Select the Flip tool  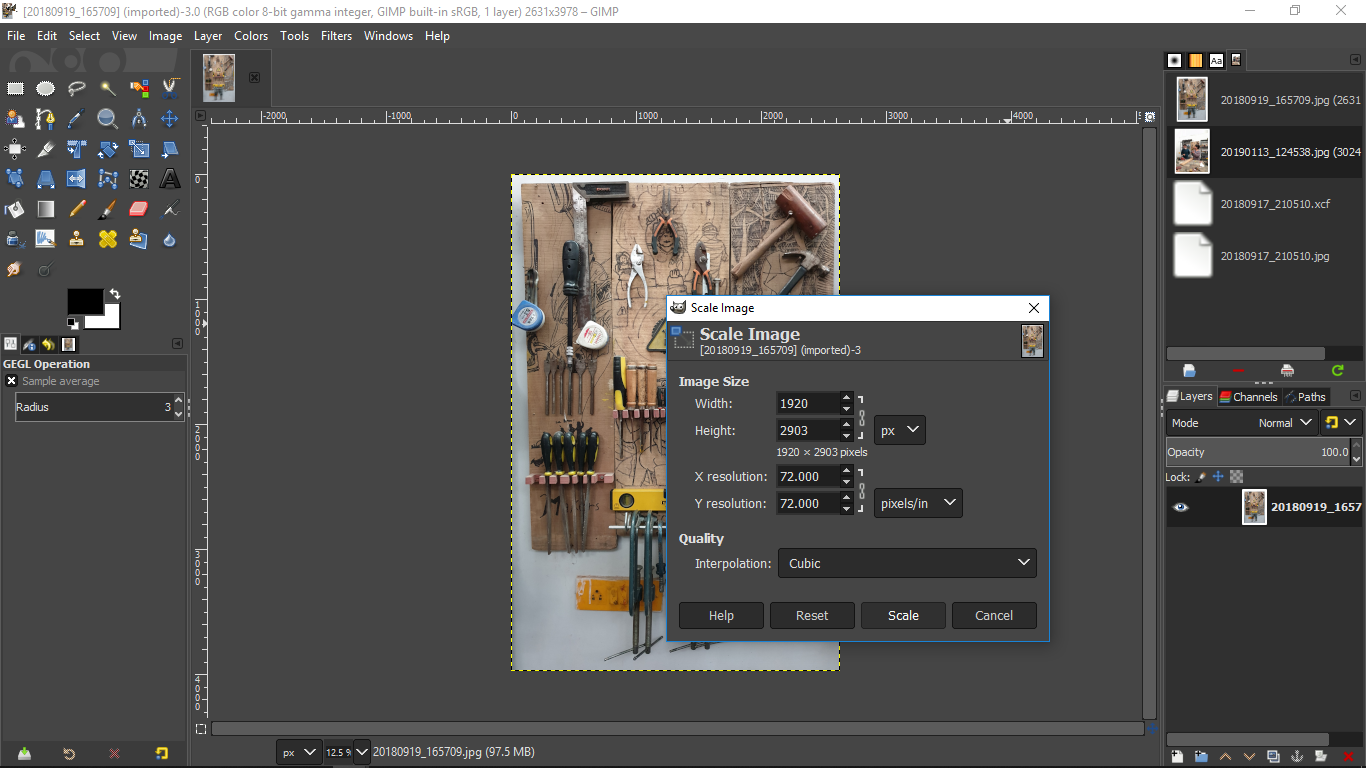(x=77, y=179)
